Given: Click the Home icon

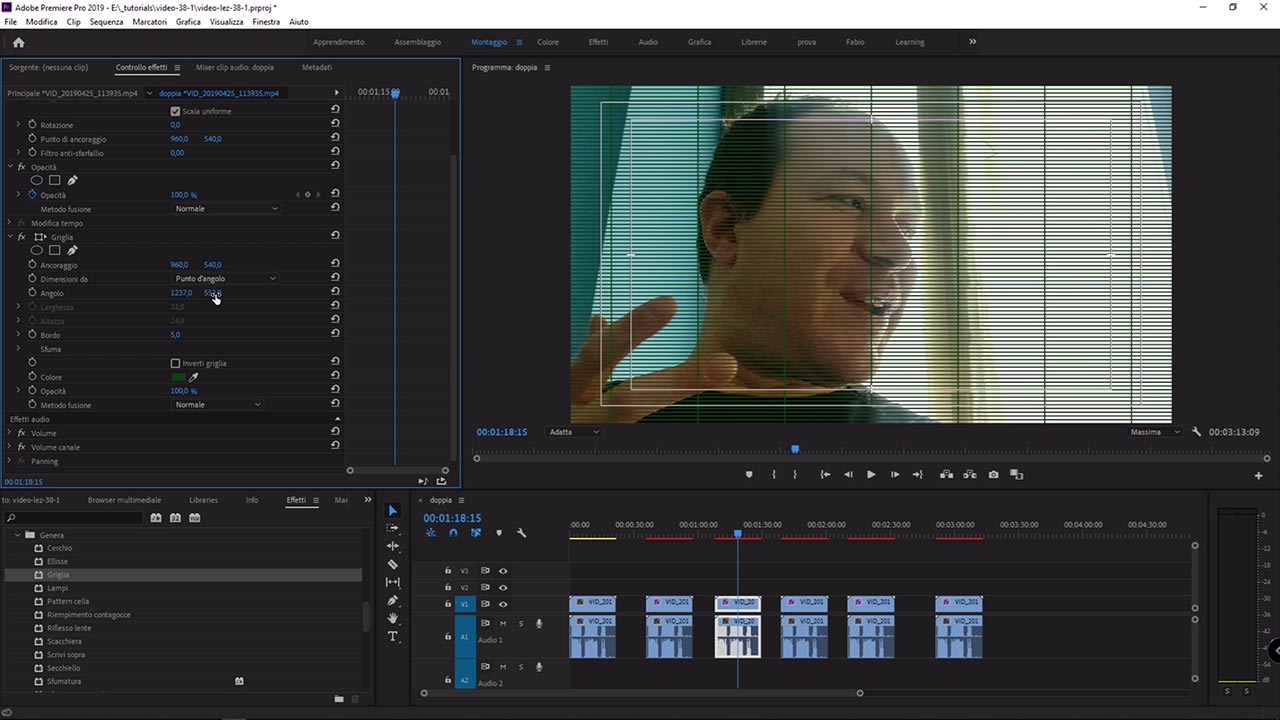Looking at the screenshot, I should point(18,42).
